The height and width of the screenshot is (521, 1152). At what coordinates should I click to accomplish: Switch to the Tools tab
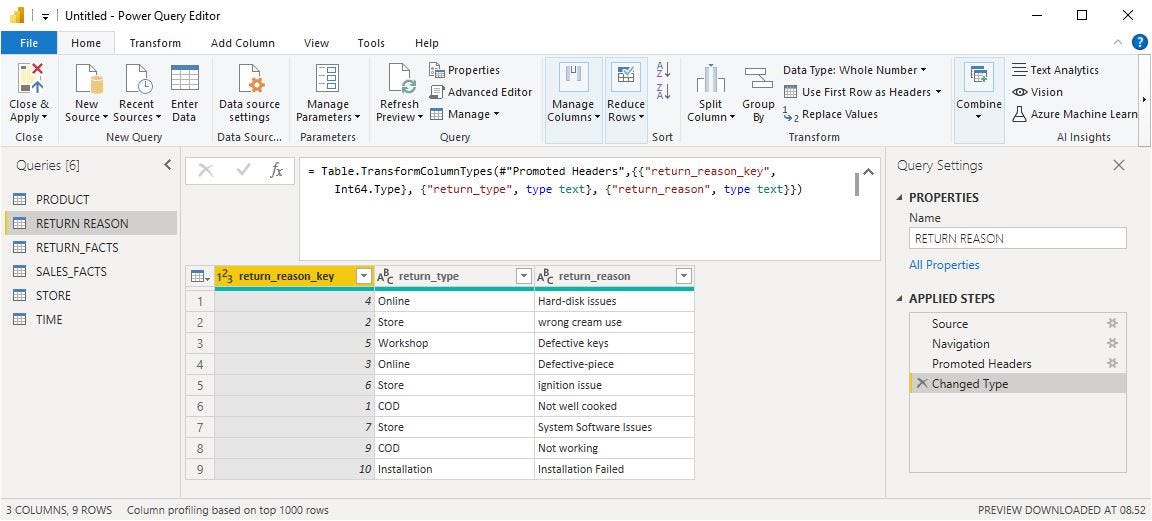[371, 43]
